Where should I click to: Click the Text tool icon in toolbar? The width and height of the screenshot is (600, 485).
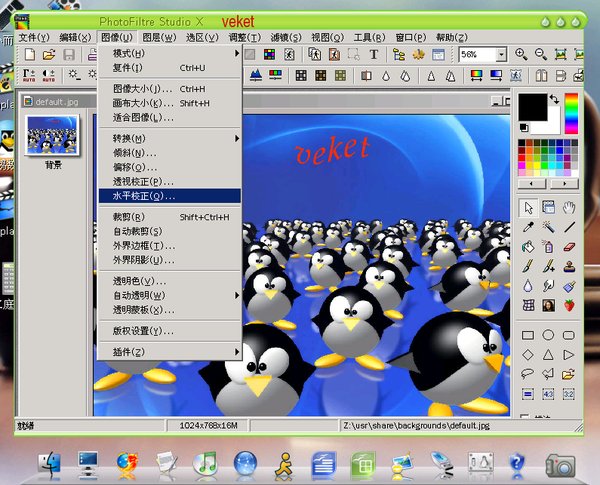[x=374, y=54]
